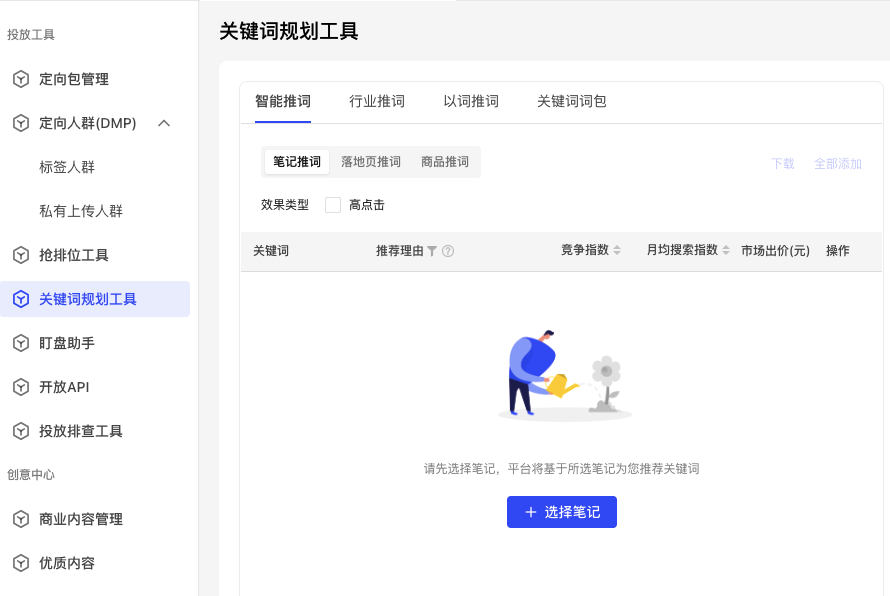Click the cube icon beside 盯盘助手
Image resolution: width=890 pixels, height=596 pixels.
click(x=21, y=343)
